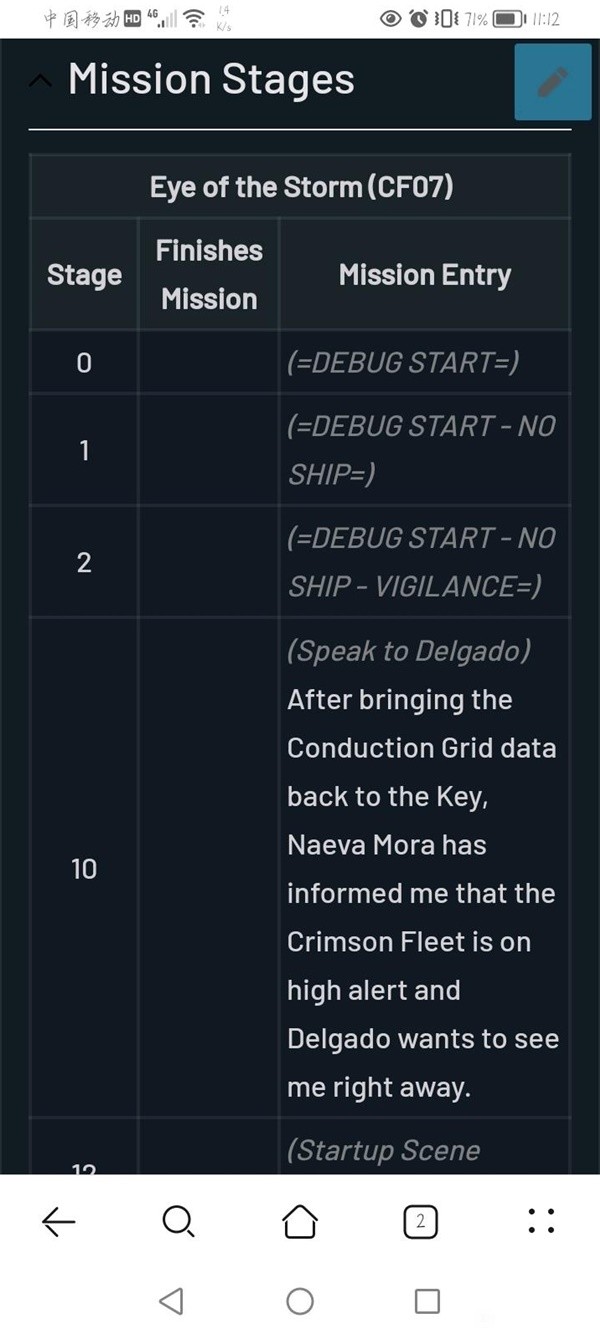Tap Android home circle navigation button
The image size is (600, 1333).
(x=300, y=1300)
